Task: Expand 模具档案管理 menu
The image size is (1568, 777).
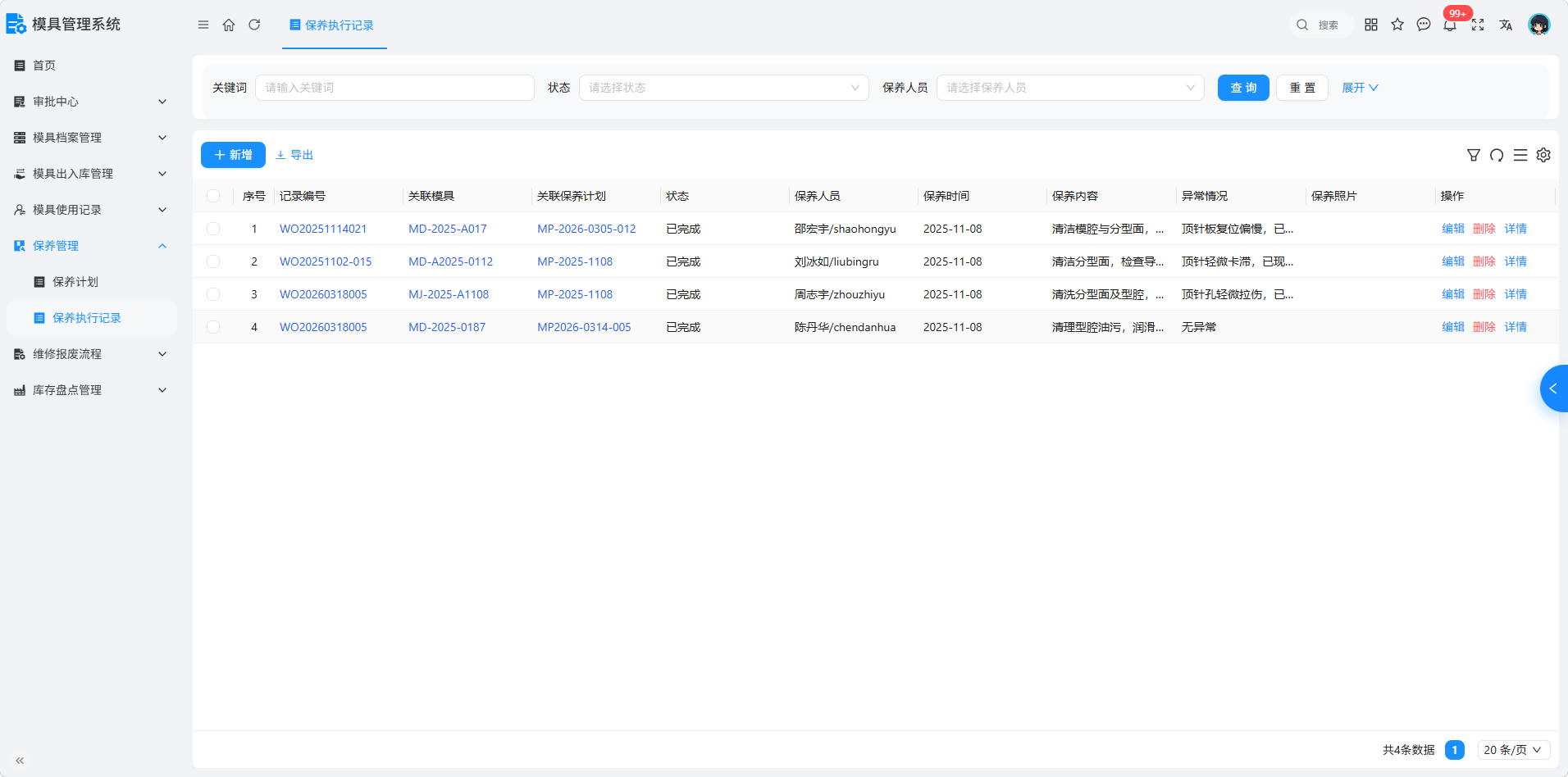Action: (91, 138)
